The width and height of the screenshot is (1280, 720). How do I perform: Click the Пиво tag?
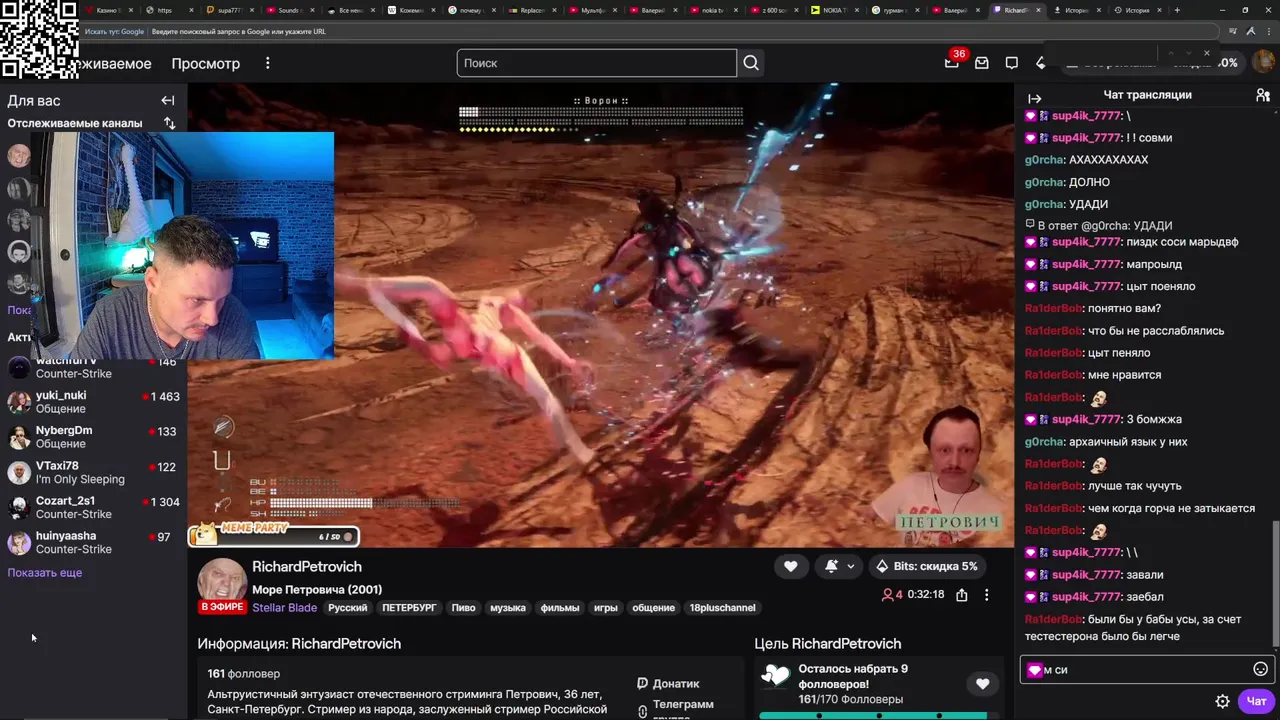click(x=463, y=608)
